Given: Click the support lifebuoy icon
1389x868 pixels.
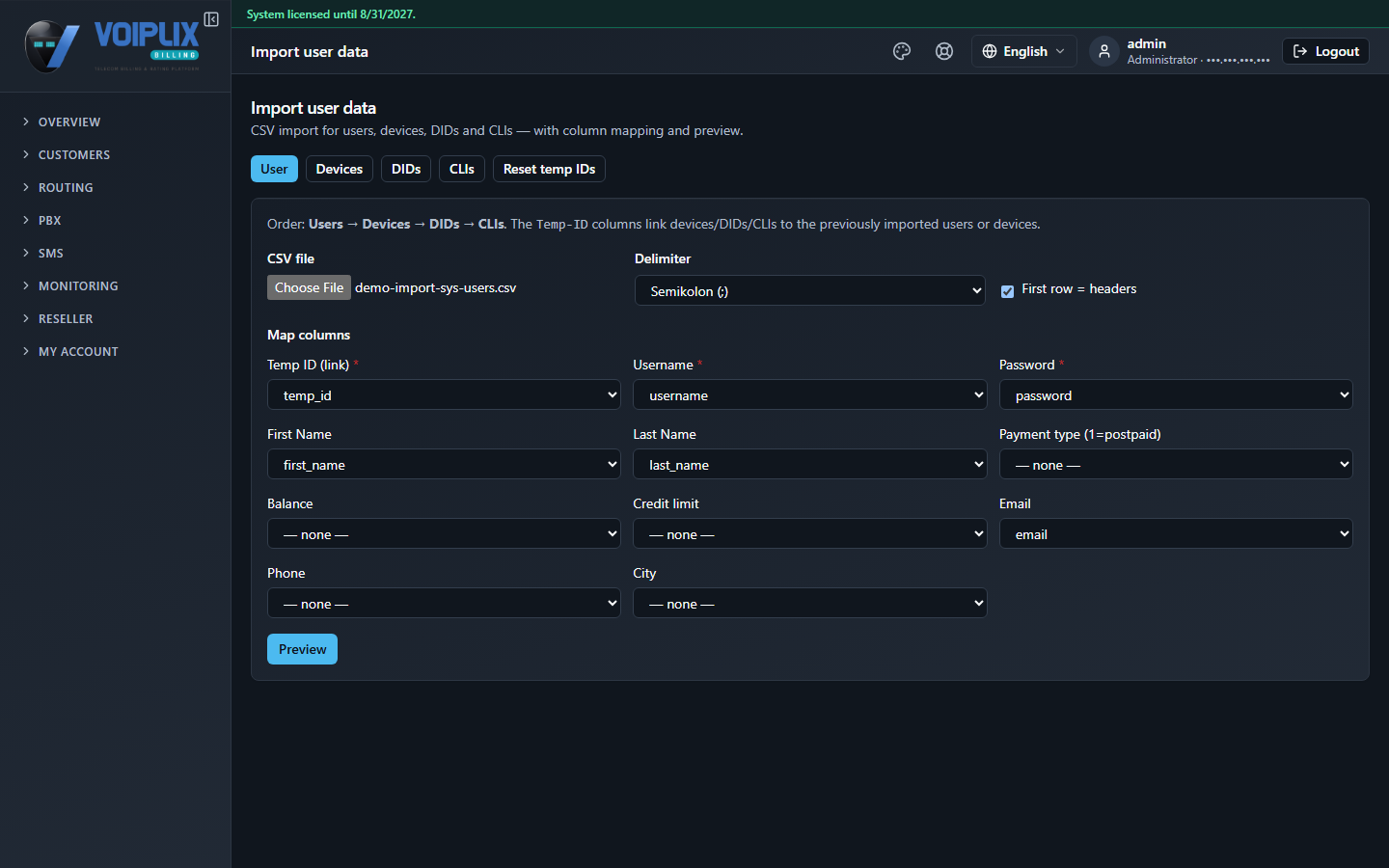Looking at the screenshot, I should (944, 51).
